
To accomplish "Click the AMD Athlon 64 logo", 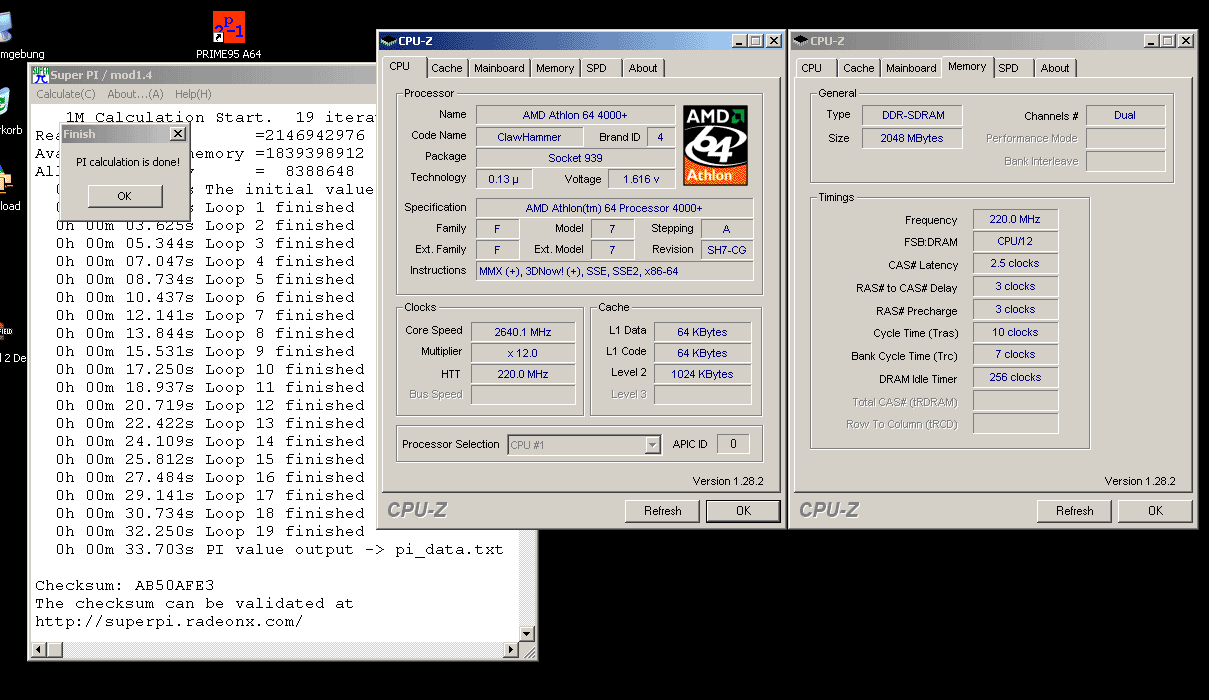I will tap(715, 145).
